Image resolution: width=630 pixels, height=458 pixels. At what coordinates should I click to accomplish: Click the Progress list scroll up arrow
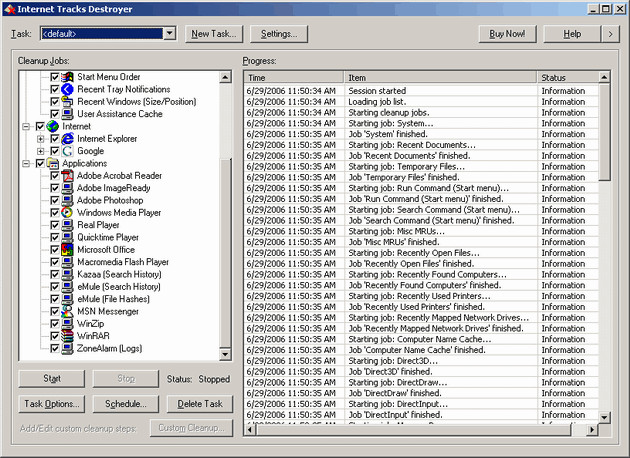point(604,77)
